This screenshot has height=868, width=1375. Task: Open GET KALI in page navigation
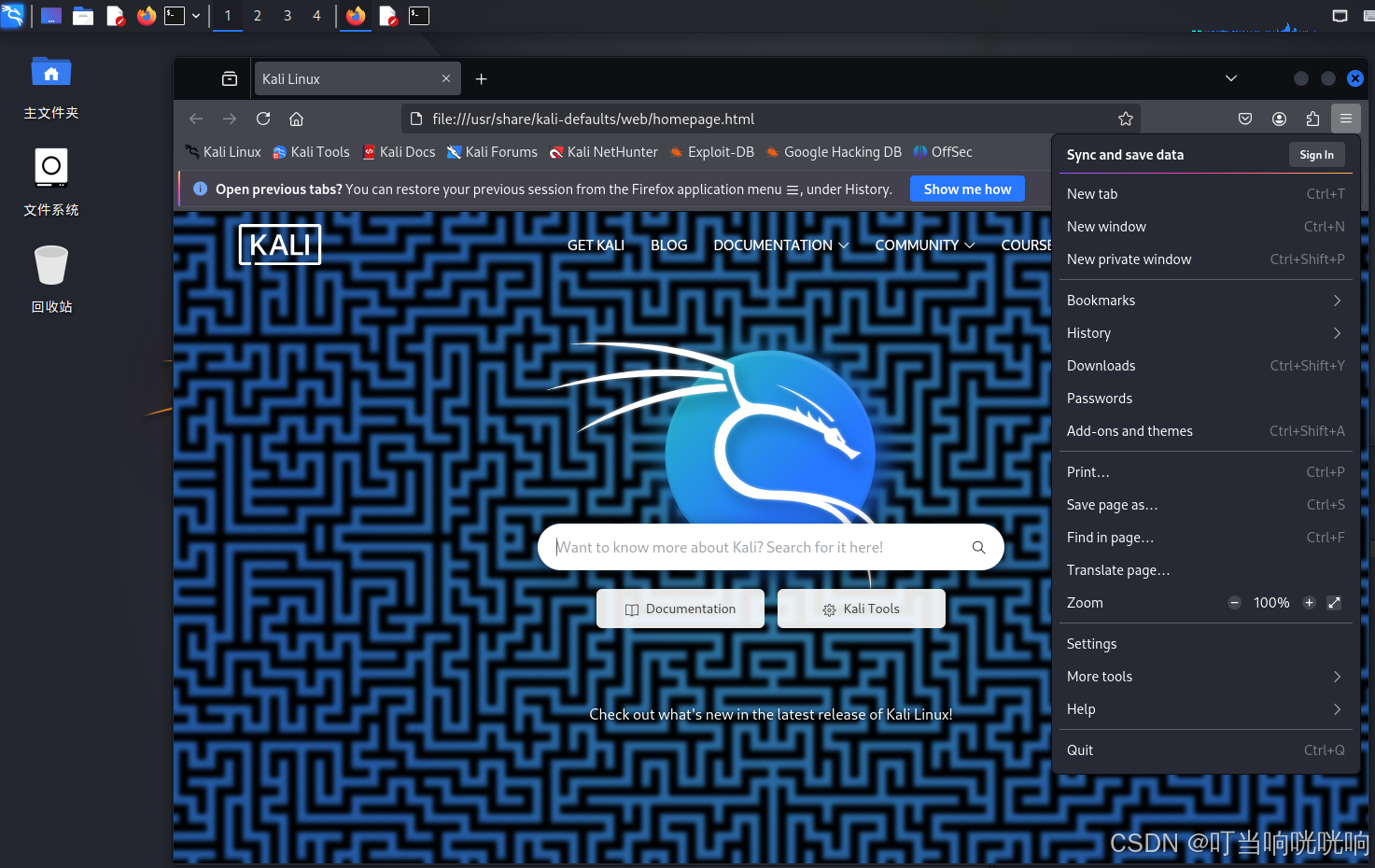pos(596,245)
